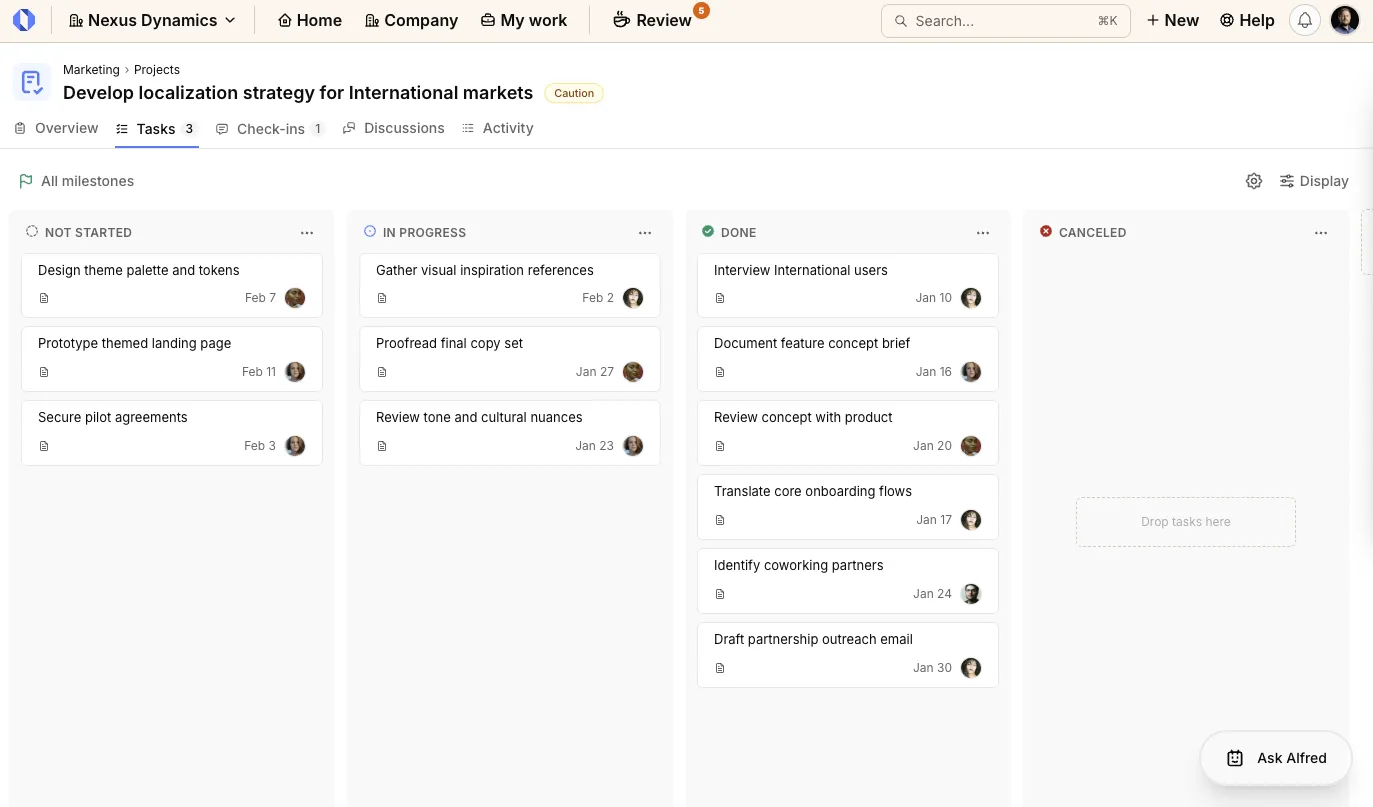Screen dimensions: 1373x807
Task: Click the Home house icon
Action: tap(287, 20)
